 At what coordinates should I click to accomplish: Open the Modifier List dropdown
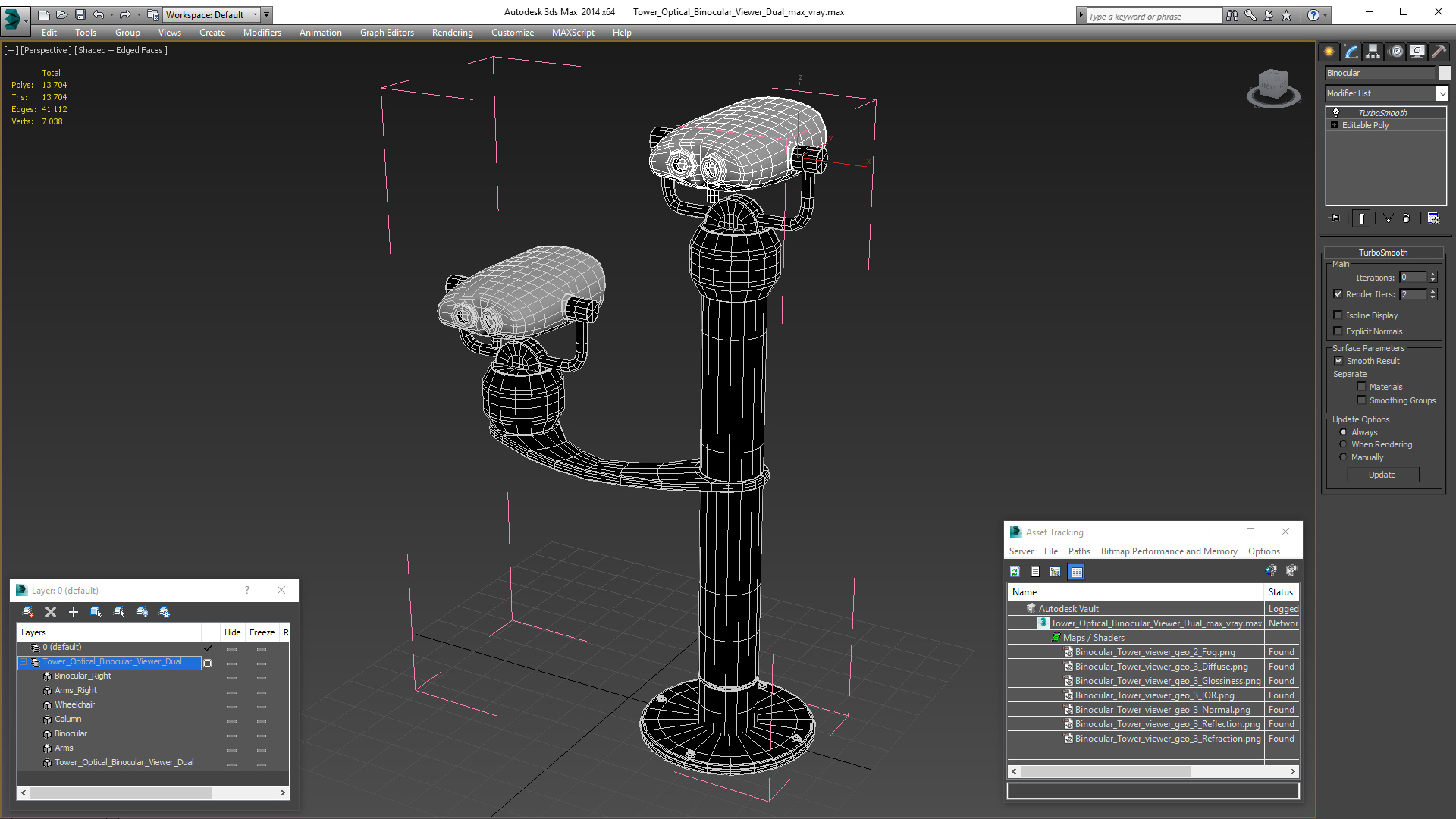point(1441,93)
